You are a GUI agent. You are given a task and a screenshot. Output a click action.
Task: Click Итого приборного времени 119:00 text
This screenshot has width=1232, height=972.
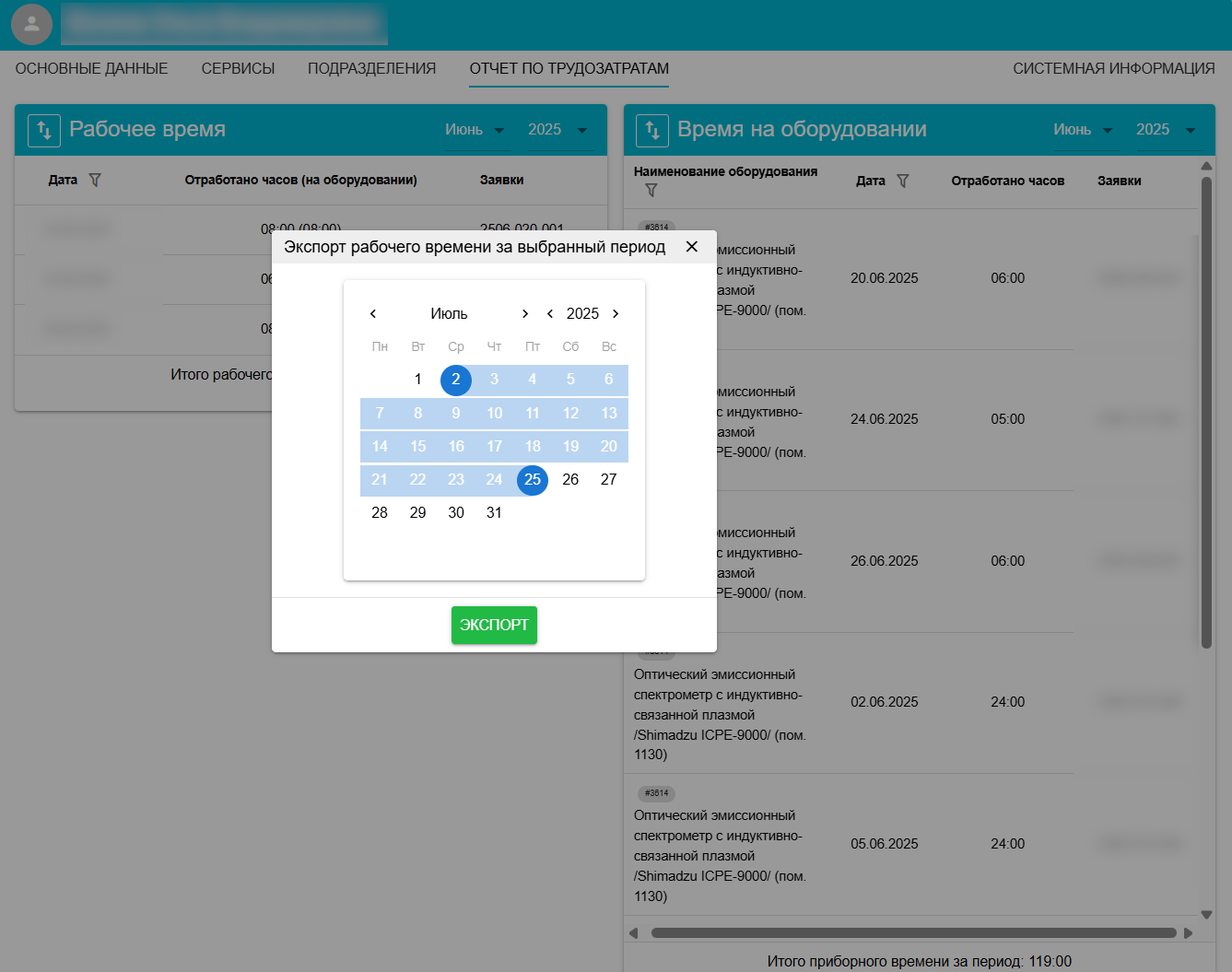[x=920, y=962]
